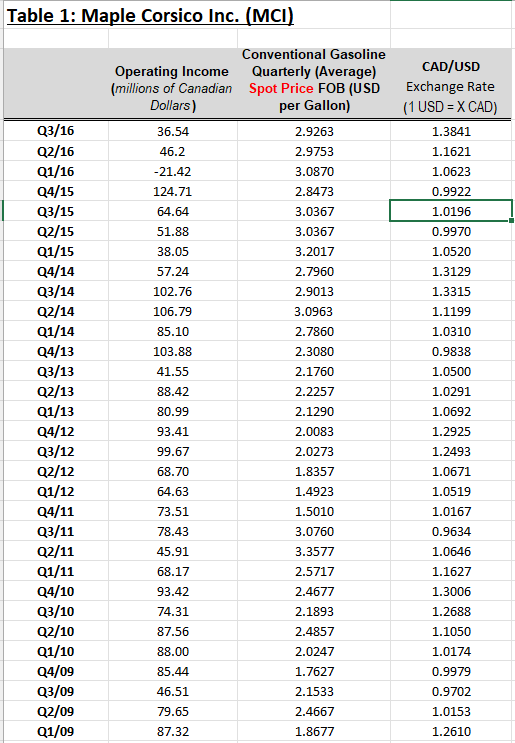The height and width of the screenshot is (743, 515).
Task: Select the exchange rate cell 1.3841
Action: [451, 131]
